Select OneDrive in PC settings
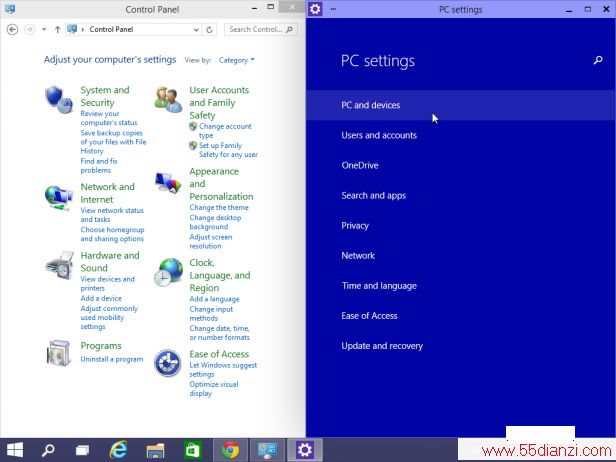Image resolution: width=616 pixels, height=462 pixels. click(460, 165)
